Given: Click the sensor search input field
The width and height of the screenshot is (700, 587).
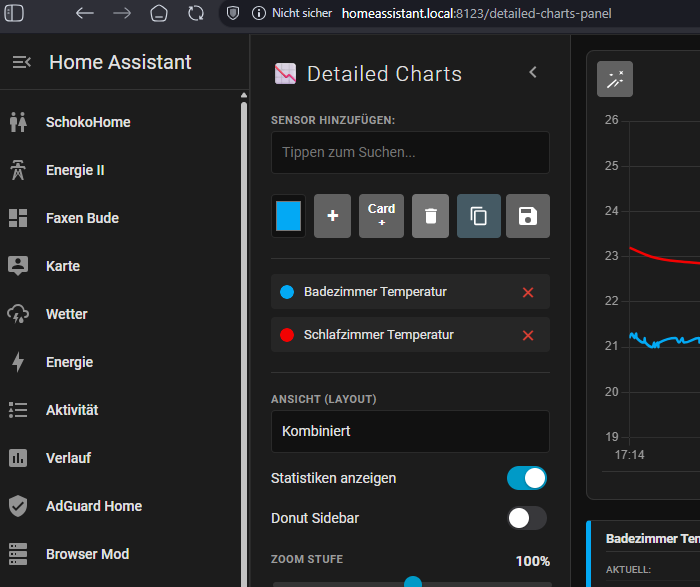Looking at the screenshot, I should click(410, 153).
